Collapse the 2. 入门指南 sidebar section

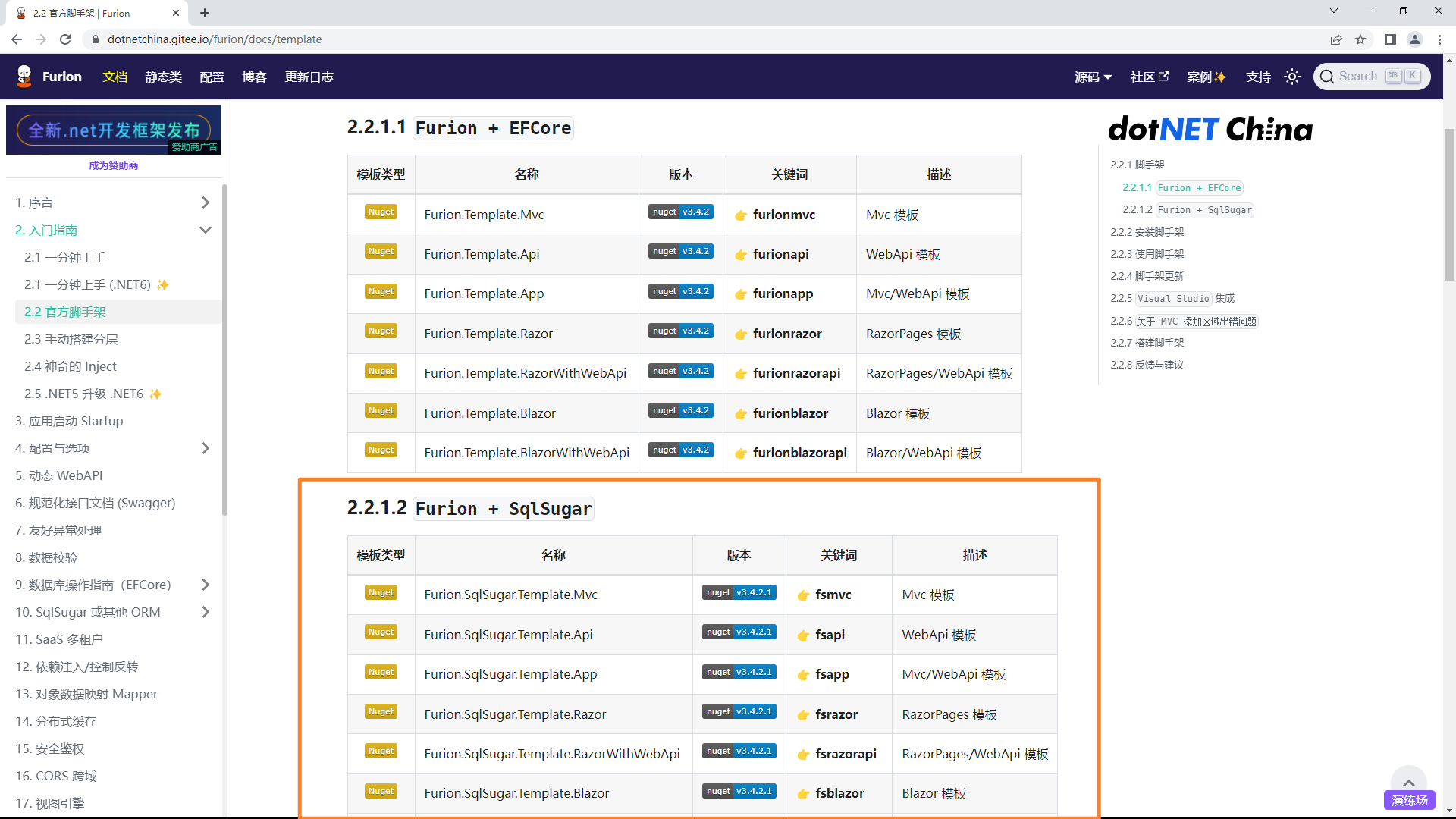tap(205, 230)
